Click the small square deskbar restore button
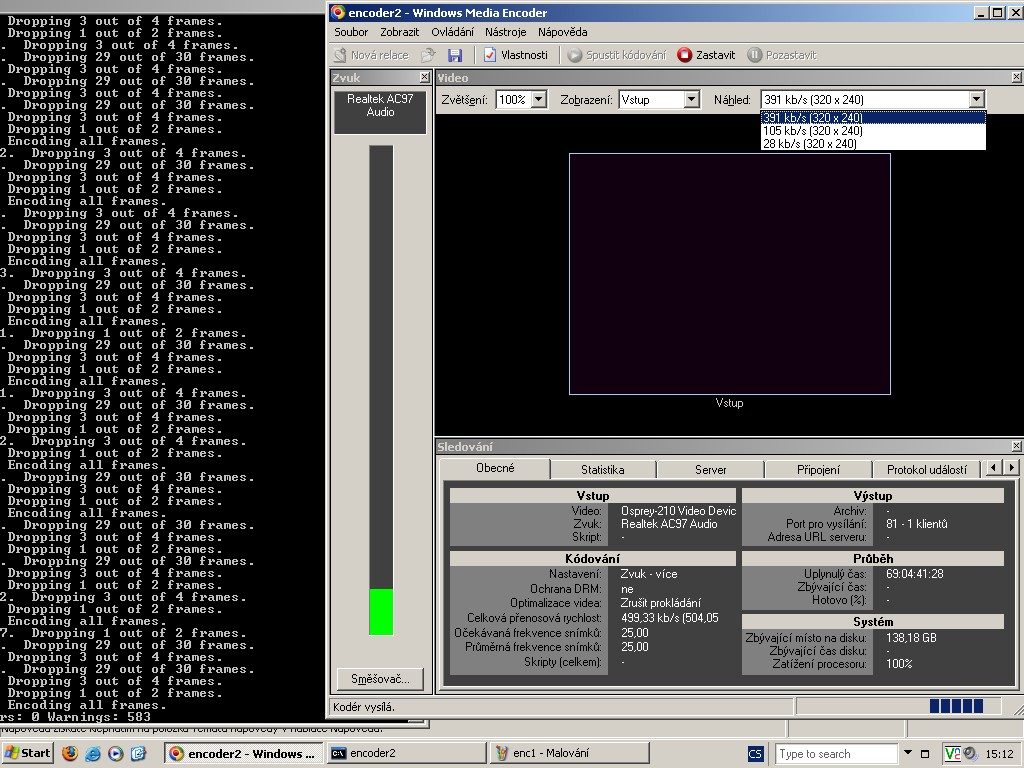Screen dimensions: 1024x768 (925, 754)
